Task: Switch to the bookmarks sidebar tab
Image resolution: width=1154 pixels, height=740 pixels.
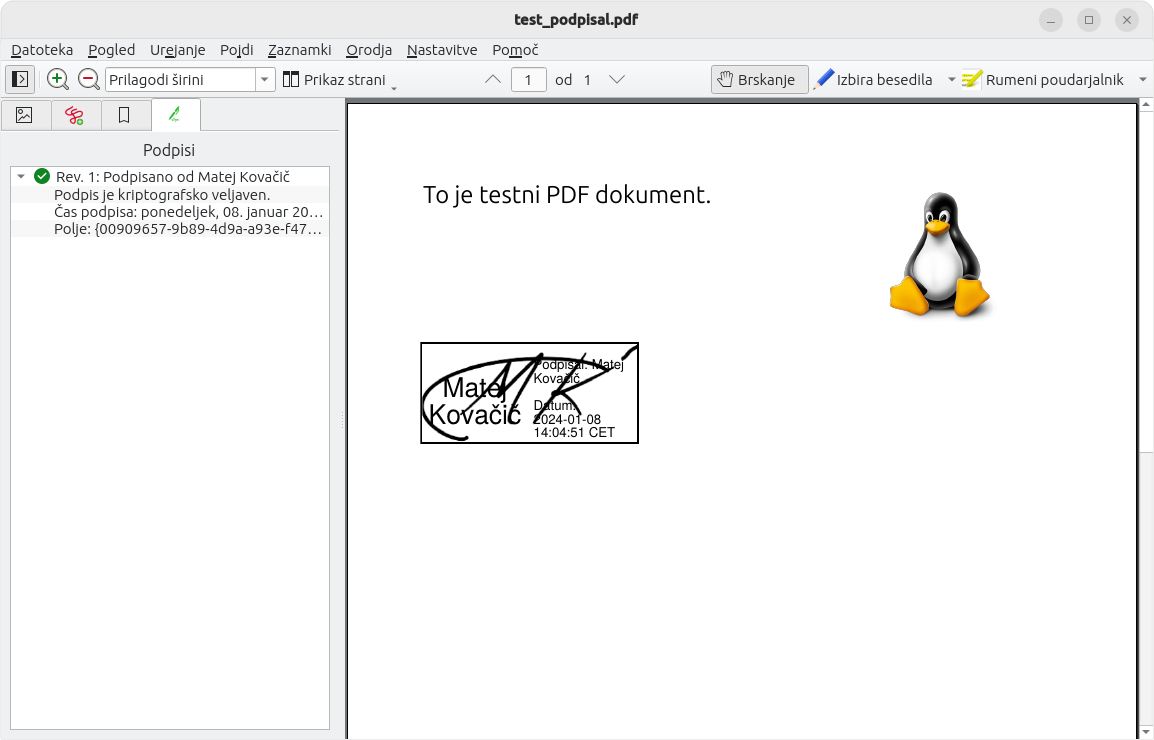Action: click(x=124, y=115)
